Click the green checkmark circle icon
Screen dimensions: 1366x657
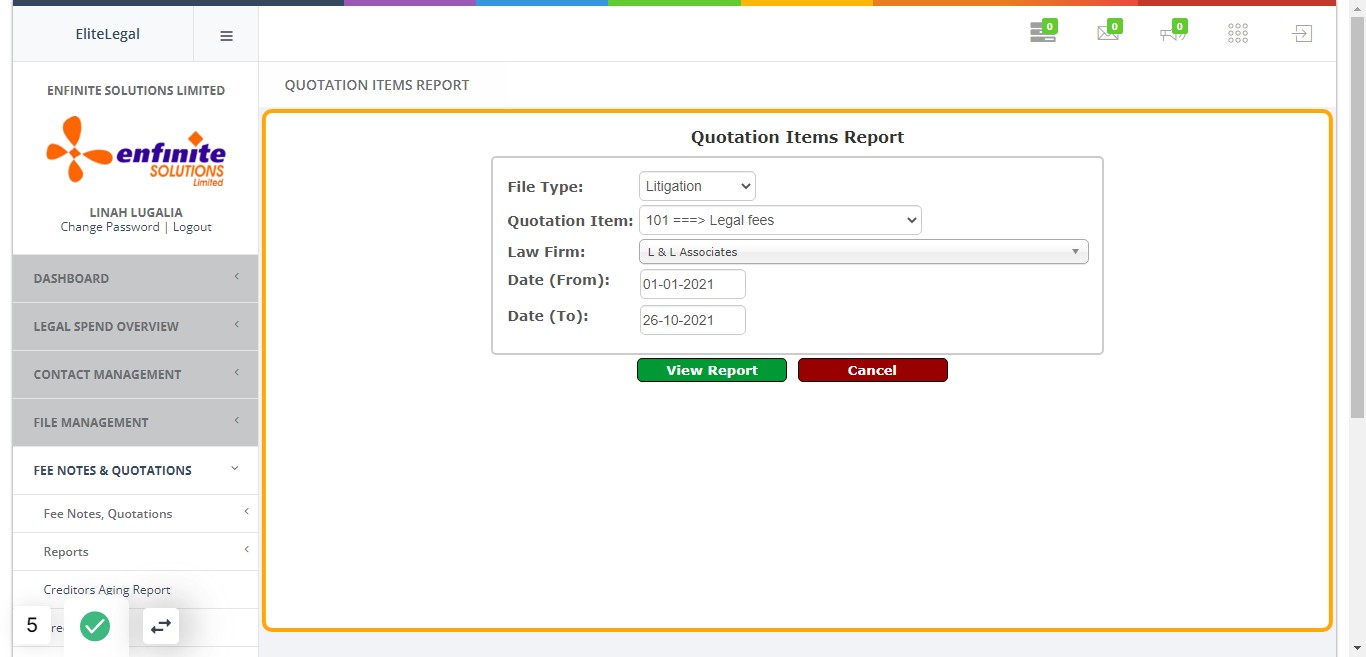pos(95,626)
